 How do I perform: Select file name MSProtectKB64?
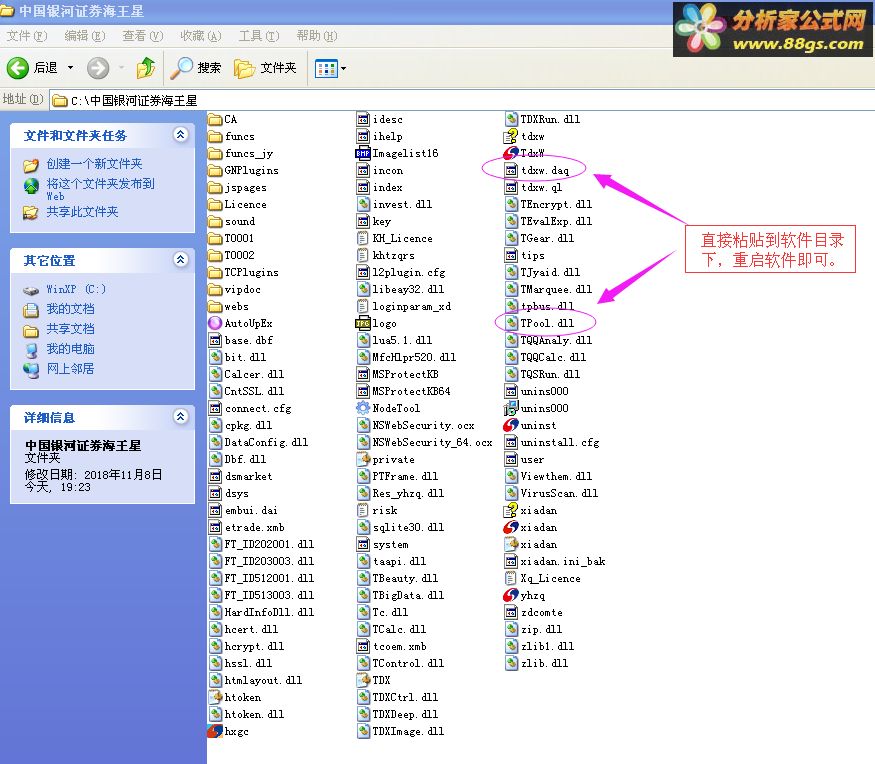(411, 391)
